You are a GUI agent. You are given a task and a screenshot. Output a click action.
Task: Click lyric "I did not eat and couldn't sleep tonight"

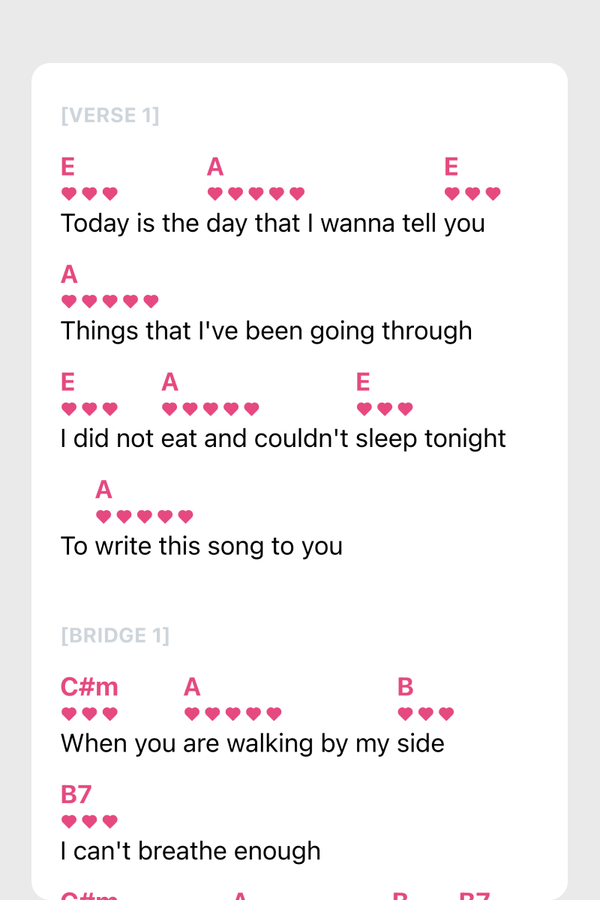click(283, 439)
